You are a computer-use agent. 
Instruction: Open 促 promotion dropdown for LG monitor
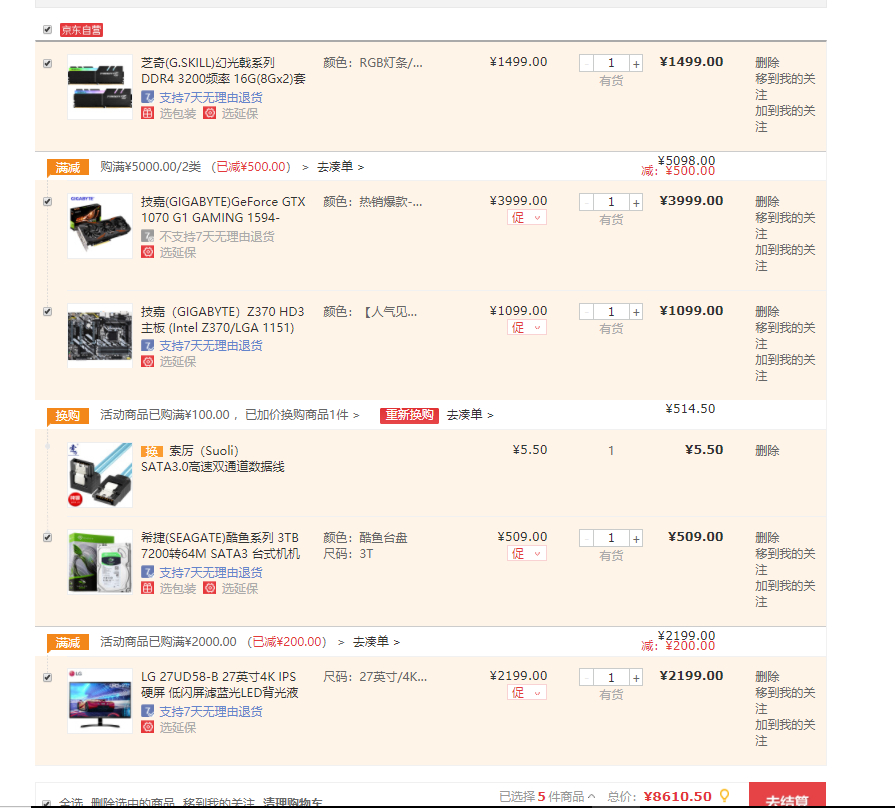(x=527, y=692)
